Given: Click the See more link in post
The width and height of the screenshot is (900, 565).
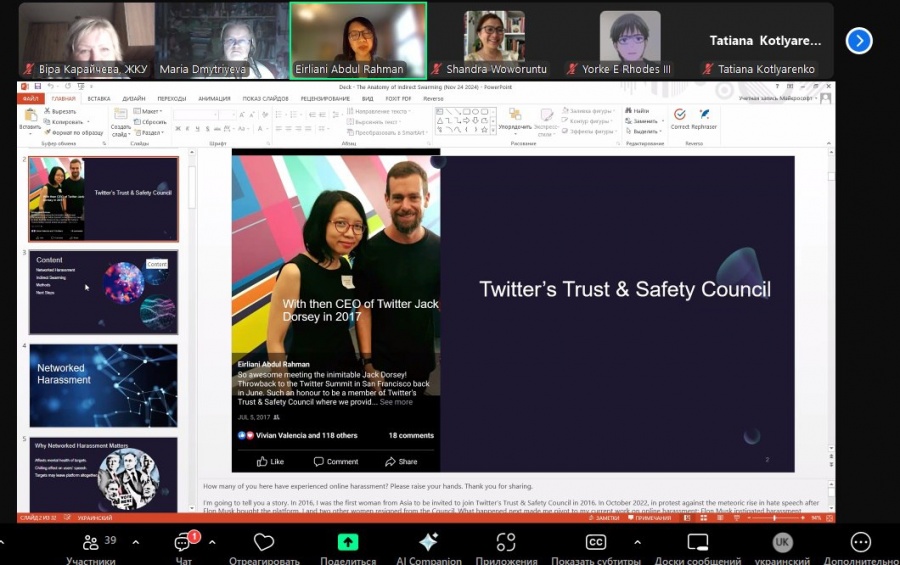Looking at the screenshot, I should tap(396, 402).
